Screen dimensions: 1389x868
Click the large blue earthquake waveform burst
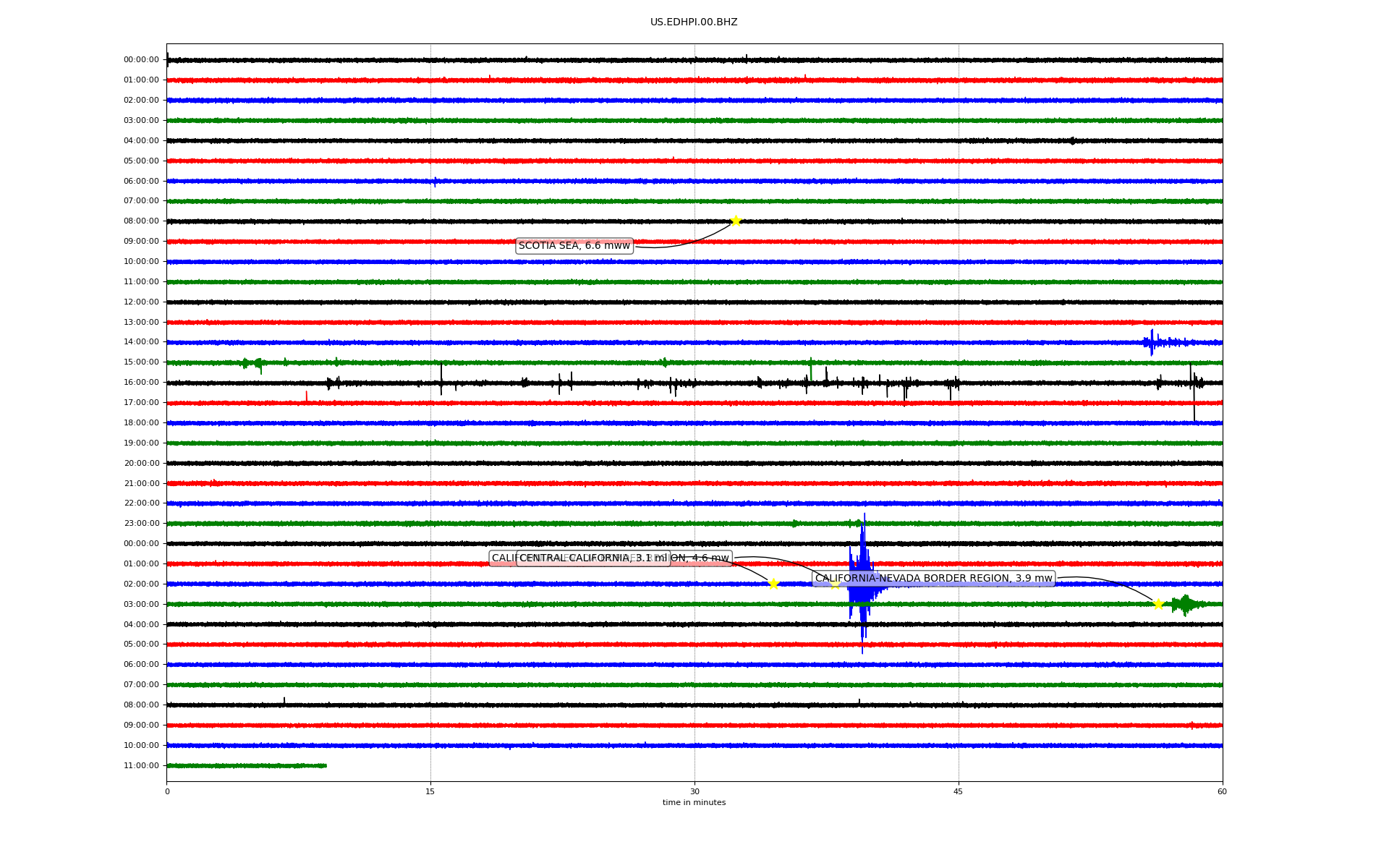point(862,583)
